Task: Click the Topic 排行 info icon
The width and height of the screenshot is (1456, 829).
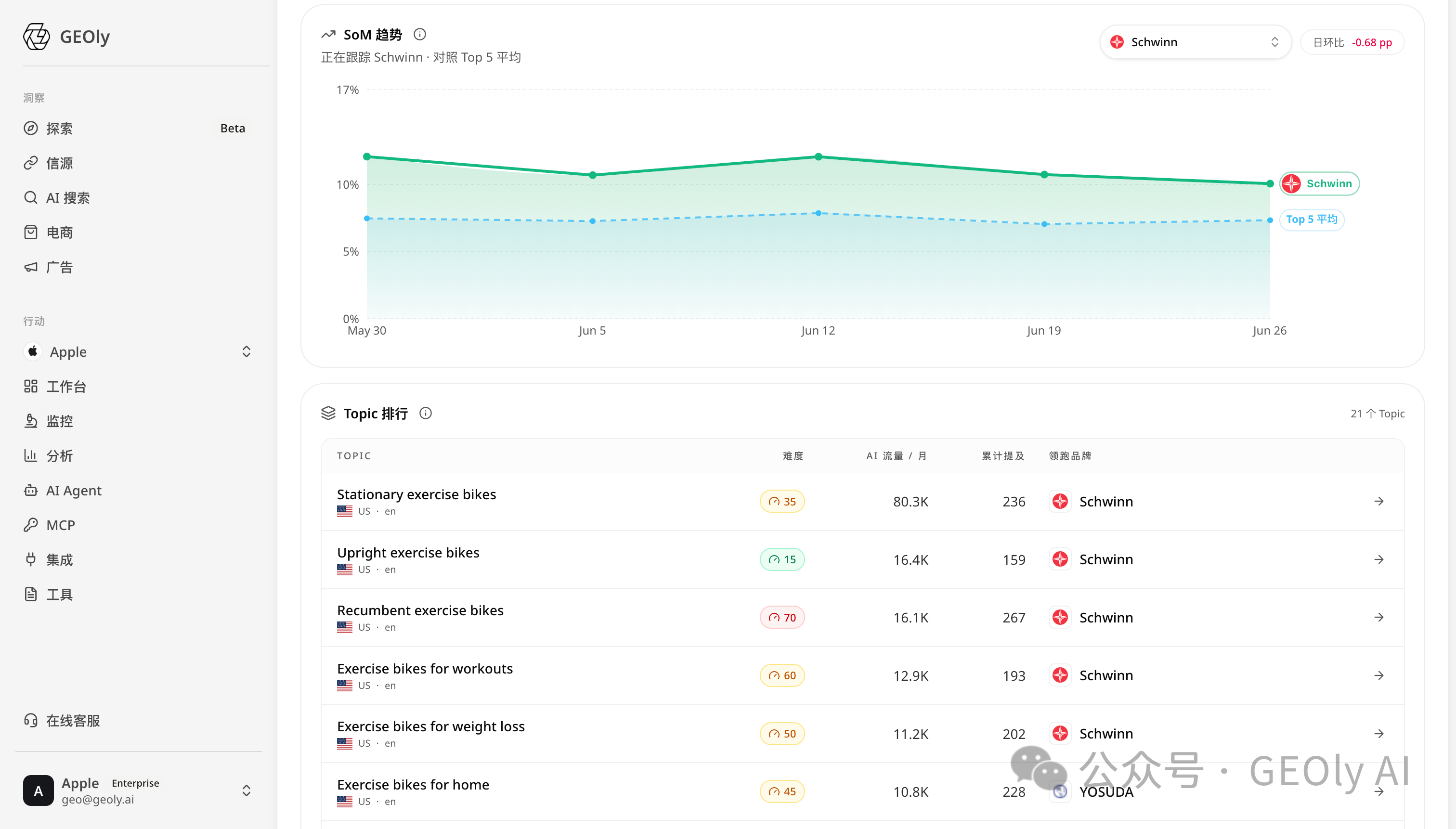Action: [425, 414]
